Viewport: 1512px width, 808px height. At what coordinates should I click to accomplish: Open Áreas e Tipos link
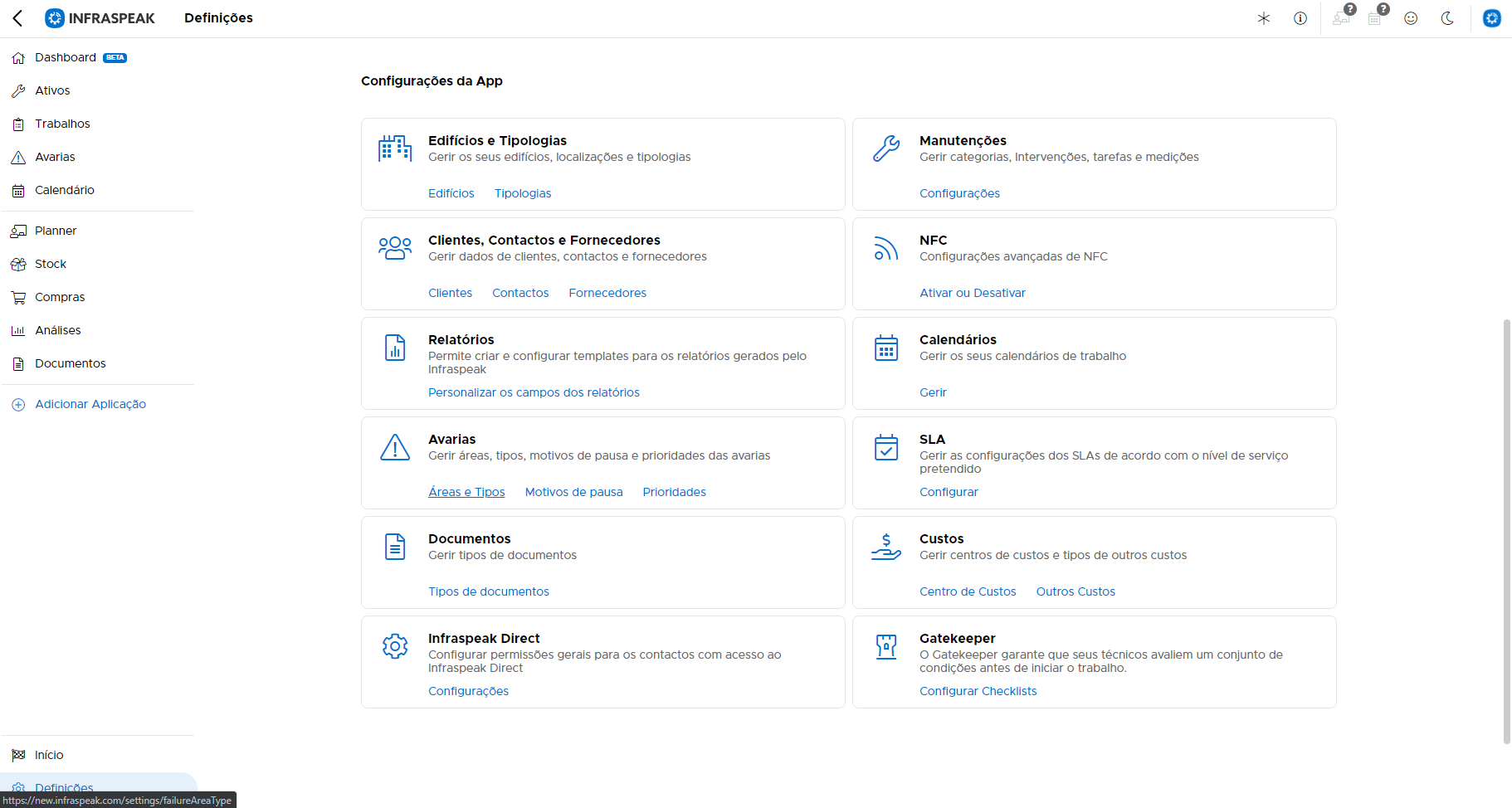466,492
